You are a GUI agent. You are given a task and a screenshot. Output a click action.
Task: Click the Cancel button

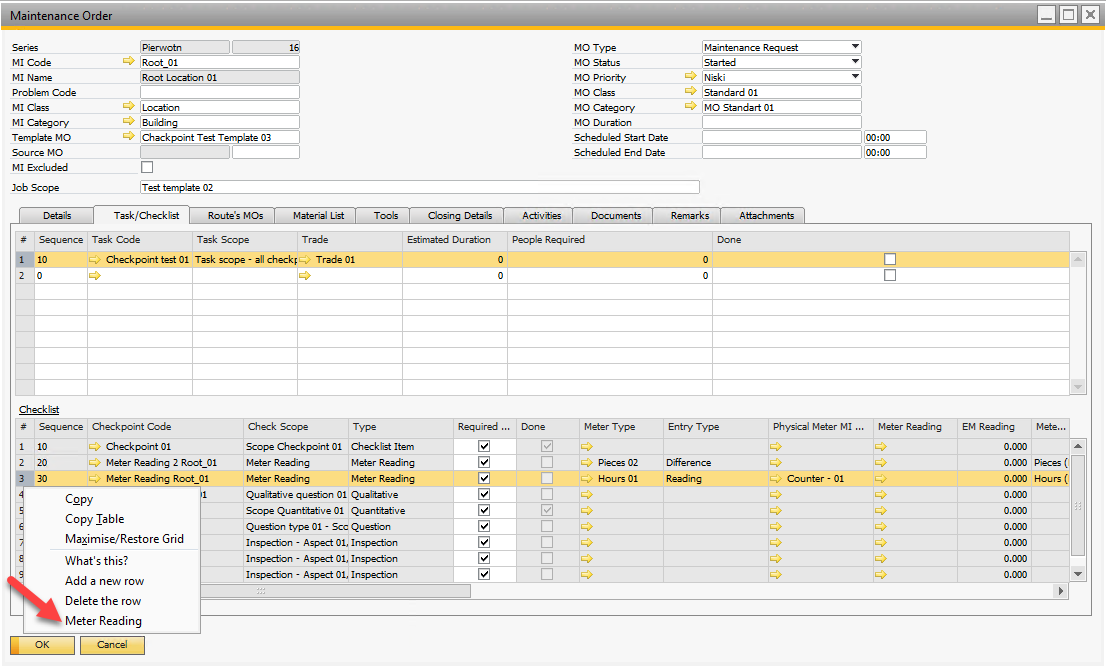tap(112, 645)
